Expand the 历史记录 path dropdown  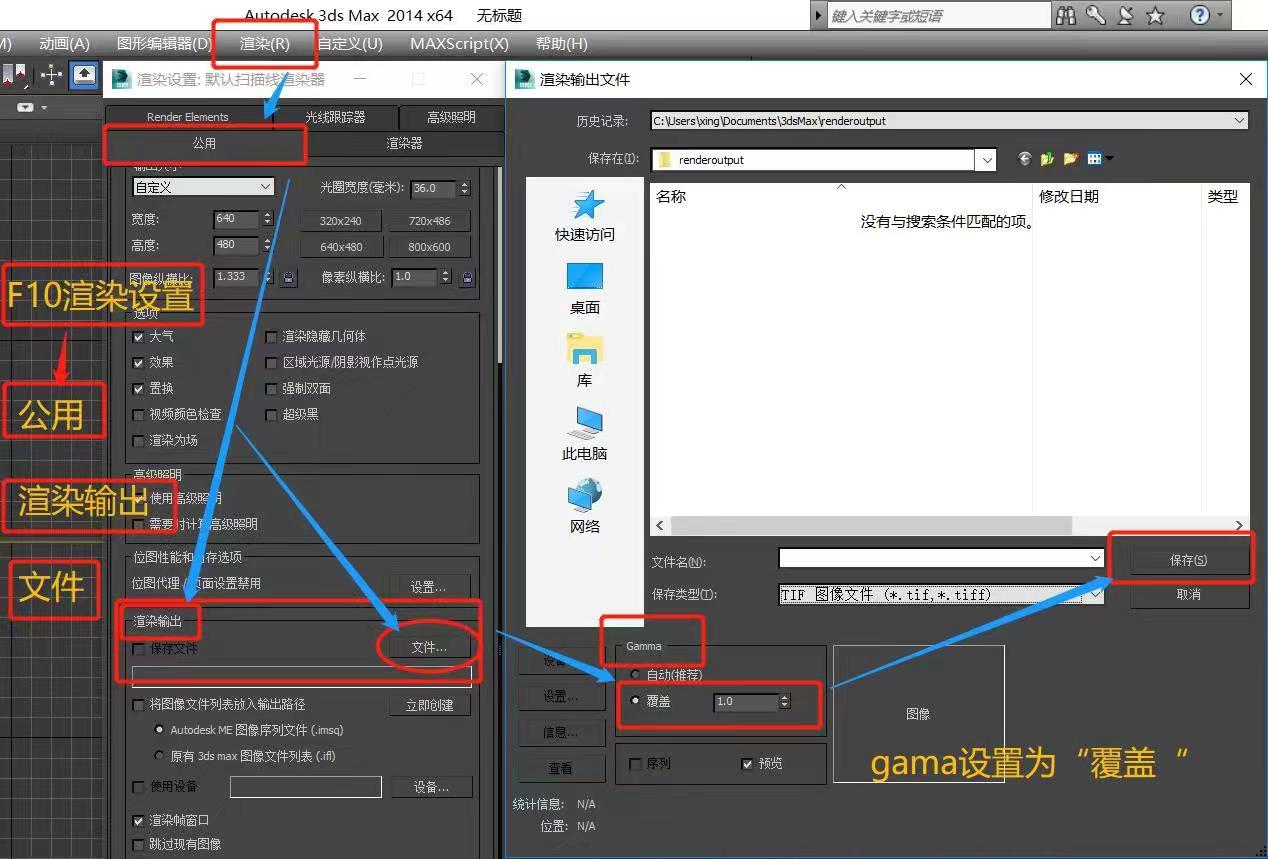coord(1238,120)
